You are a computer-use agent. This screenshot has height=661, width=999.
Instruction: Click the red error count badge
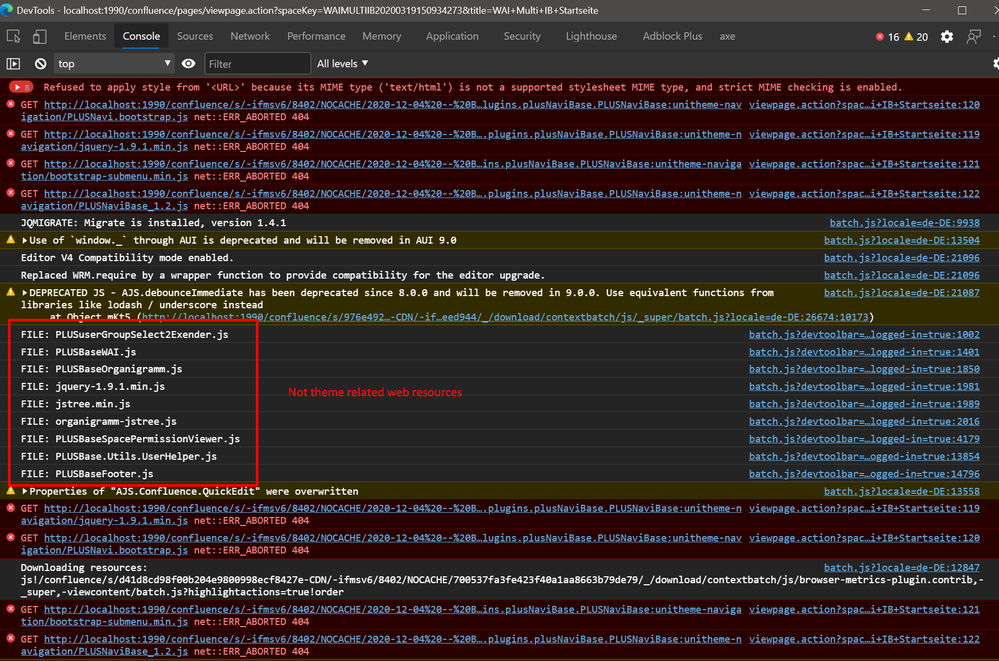[886, 37]
